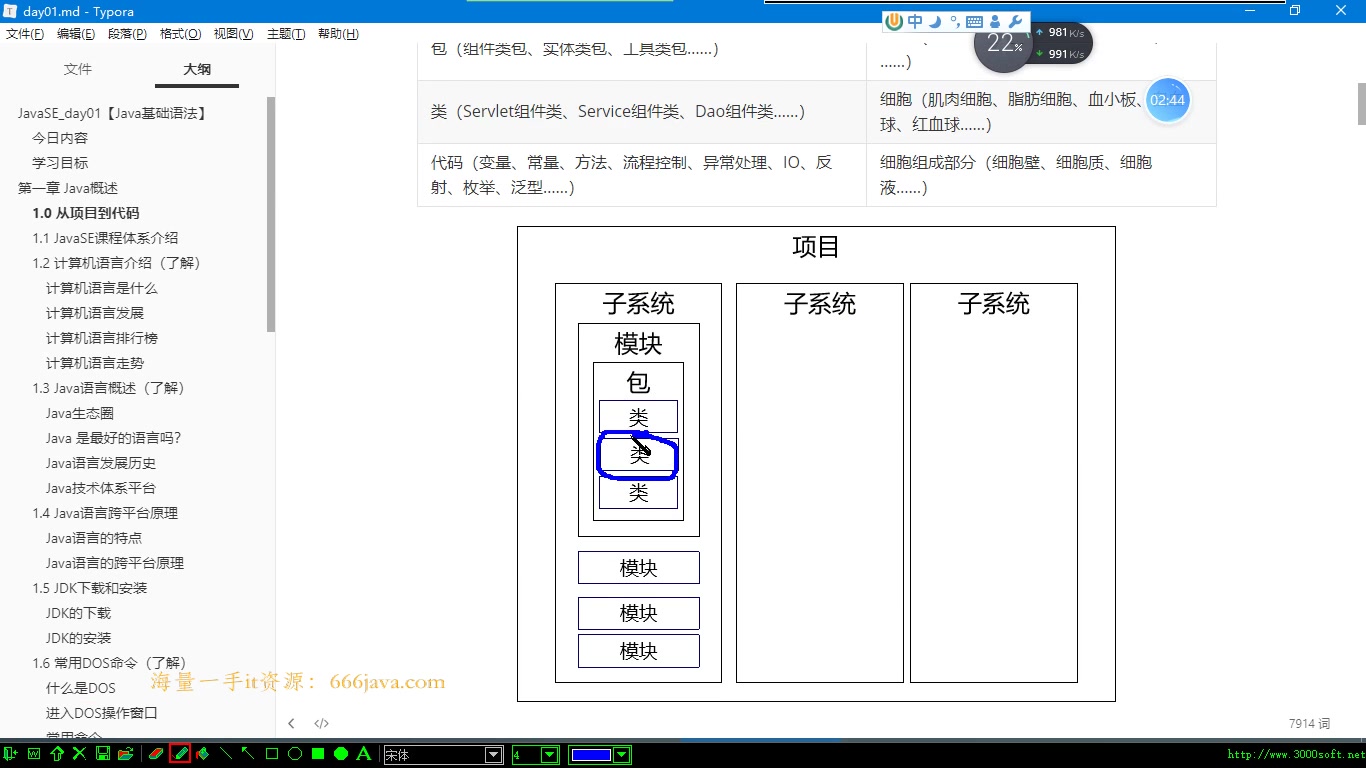
Task: Go to outline item JDK的安装
Action: point(79,638)
